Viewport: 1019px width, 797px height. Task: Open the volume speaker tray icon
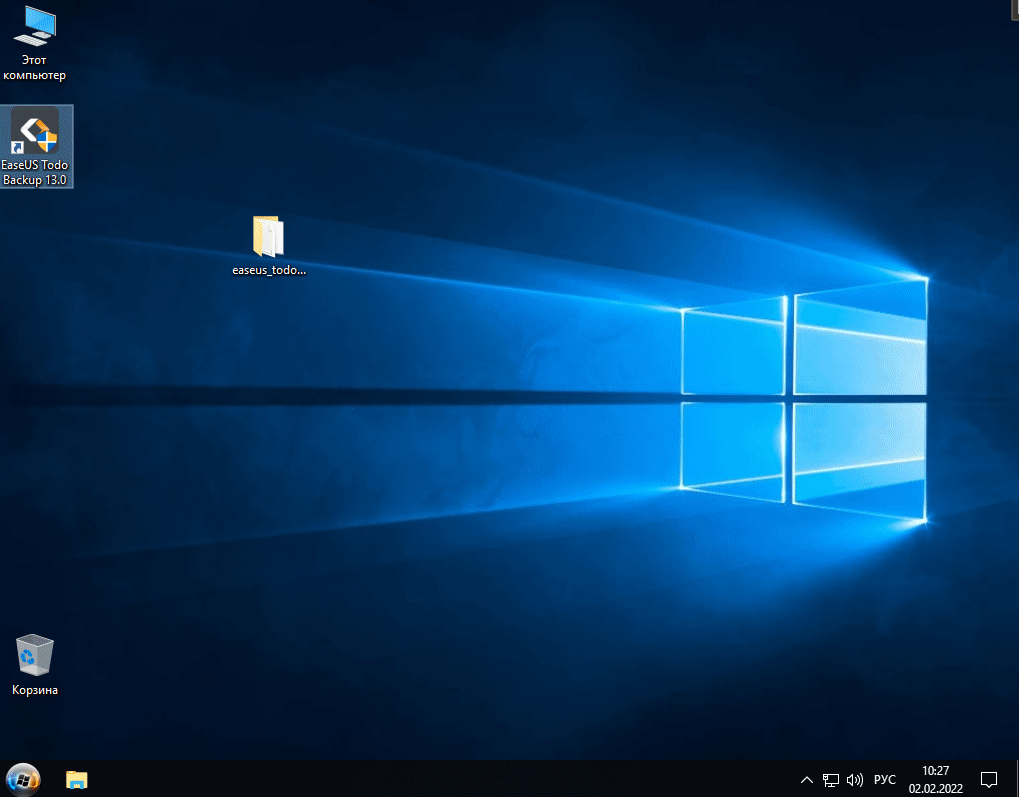tap(855, 779)
